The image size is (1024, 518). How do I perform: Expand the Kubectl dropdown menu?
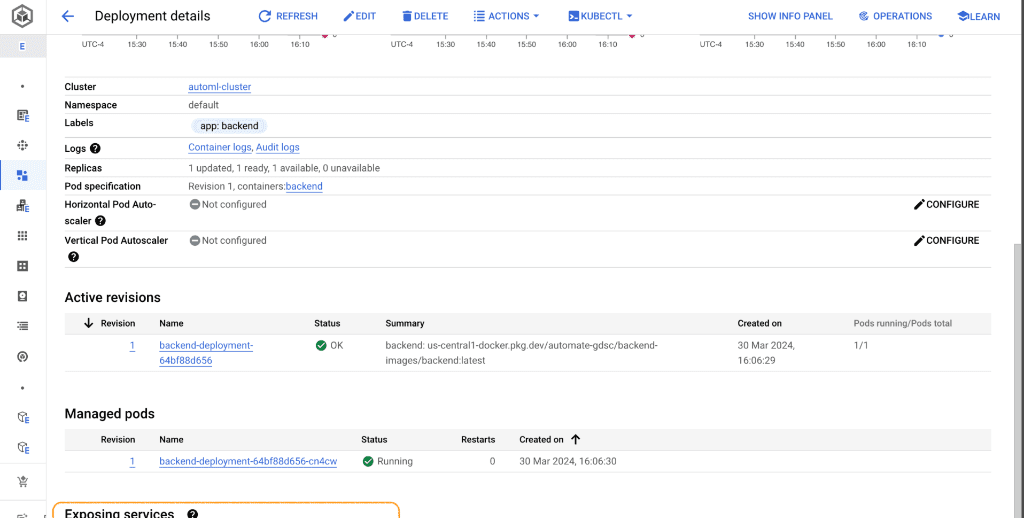tap(600, 16)
